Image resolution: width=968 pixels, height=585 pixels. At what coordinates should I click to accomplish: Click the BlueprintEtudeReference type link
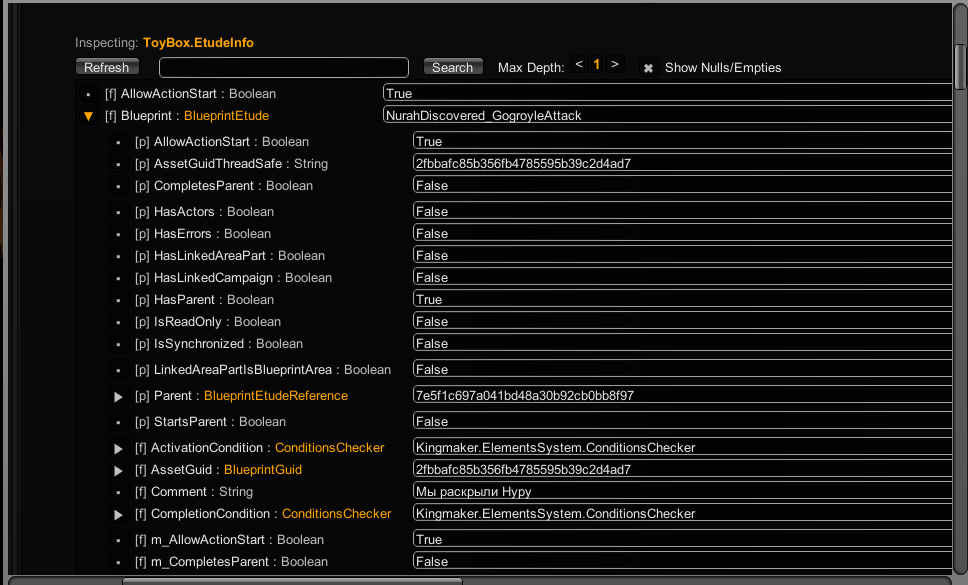[x=276, y=396]
